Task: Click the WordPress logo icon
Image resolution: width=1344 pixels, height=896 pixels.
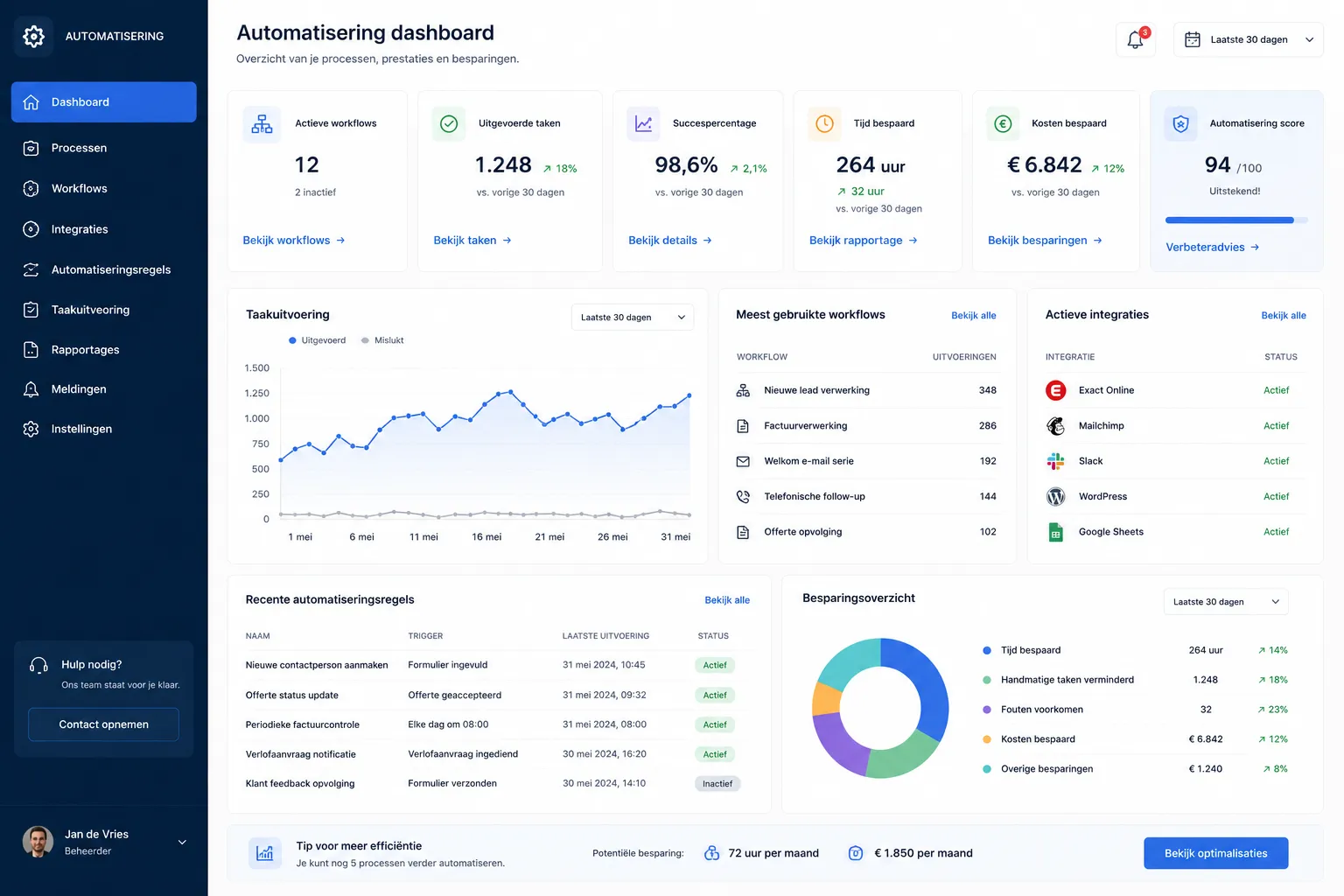Action: pos(1056,496)
